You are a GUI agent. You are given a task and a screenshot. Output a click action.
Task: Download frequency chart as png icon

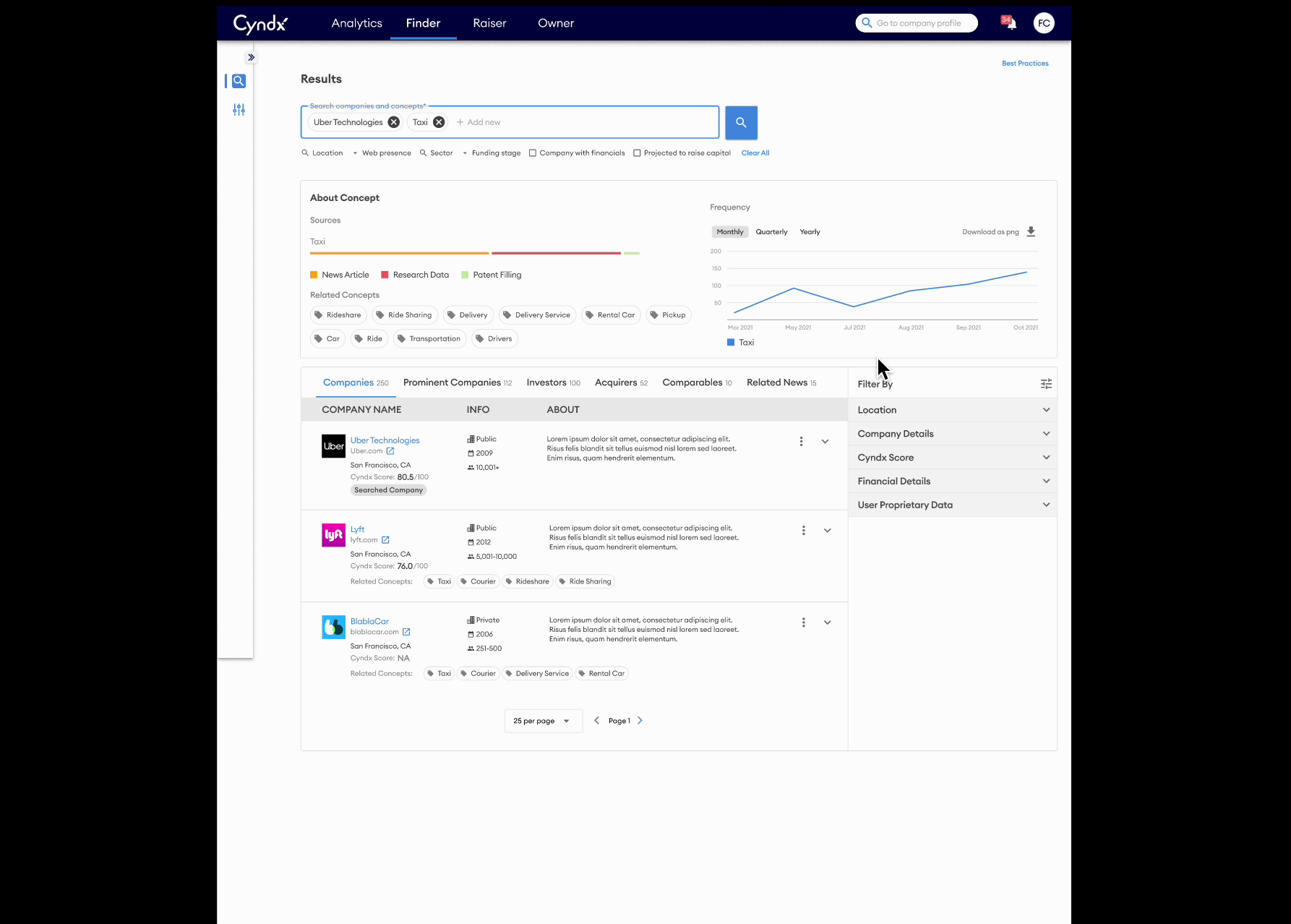pyautogui.click(x=1031, y=231)
